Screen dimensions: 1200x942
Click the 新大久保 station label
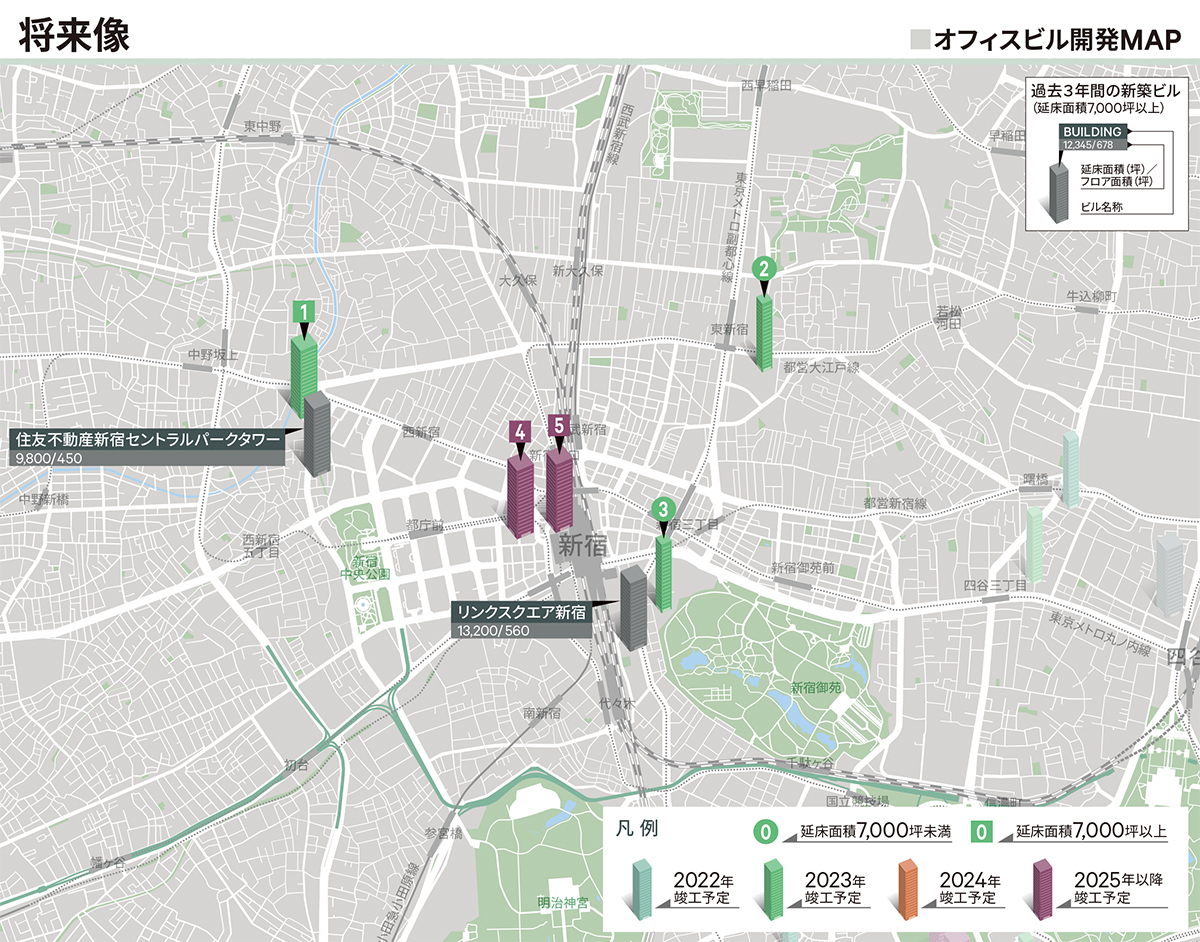click(578, 272)
